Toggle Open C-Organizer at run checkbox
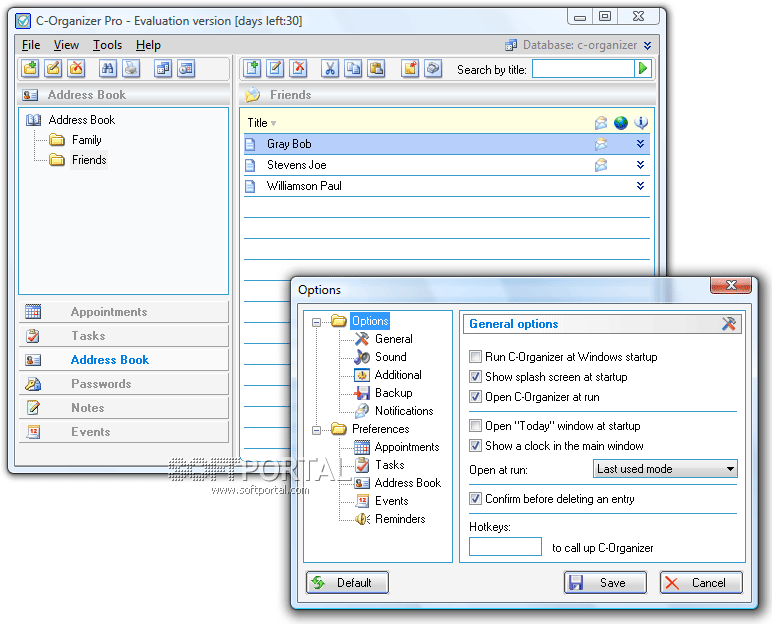The width and height of the screenshot is (772, 624). 475,396
